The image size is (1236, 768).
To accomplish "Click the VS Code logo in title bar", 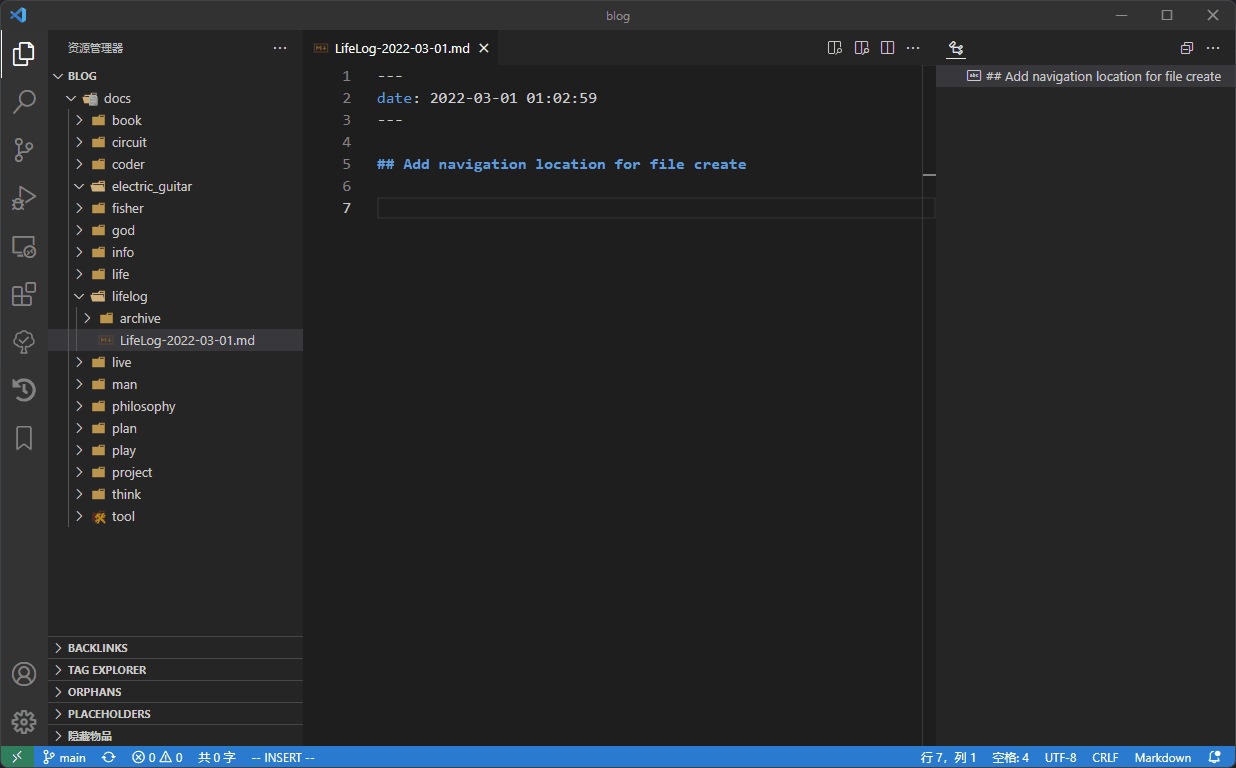I will (18, 15).
